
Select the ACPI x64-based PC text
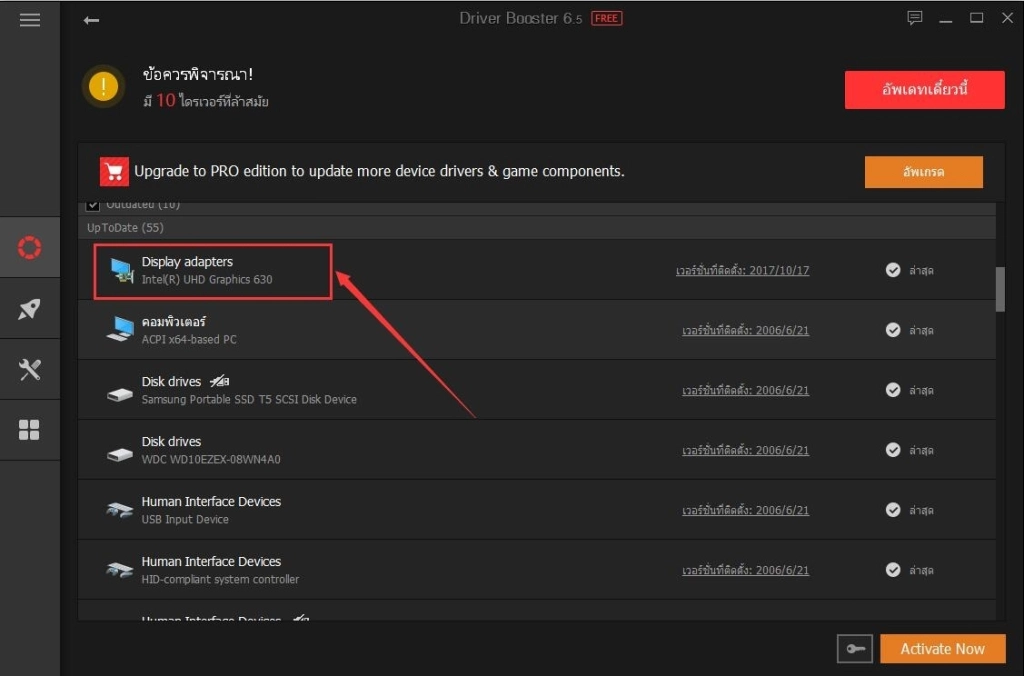pos(189,340)
